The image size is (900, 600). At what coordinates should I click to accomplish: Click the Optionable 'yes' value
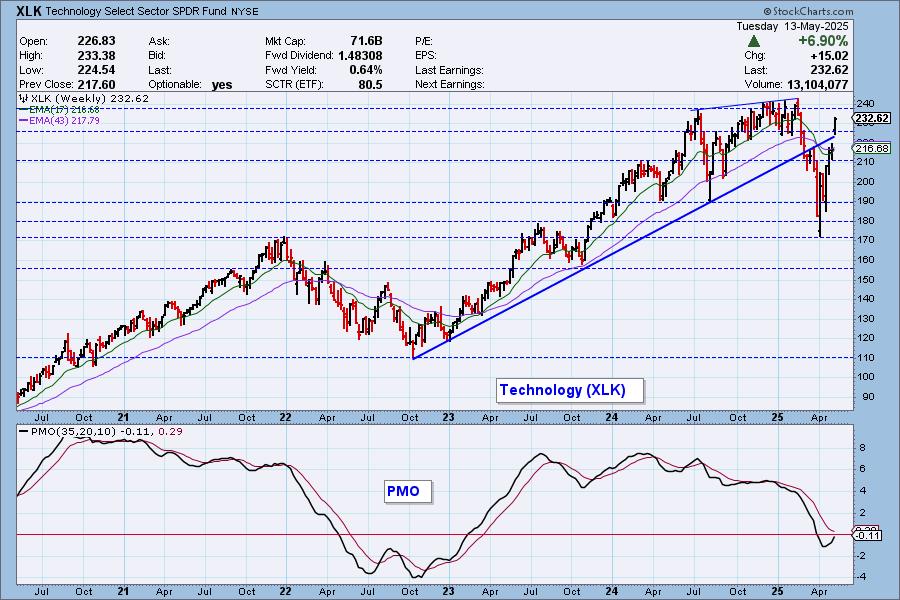[222, 85]
